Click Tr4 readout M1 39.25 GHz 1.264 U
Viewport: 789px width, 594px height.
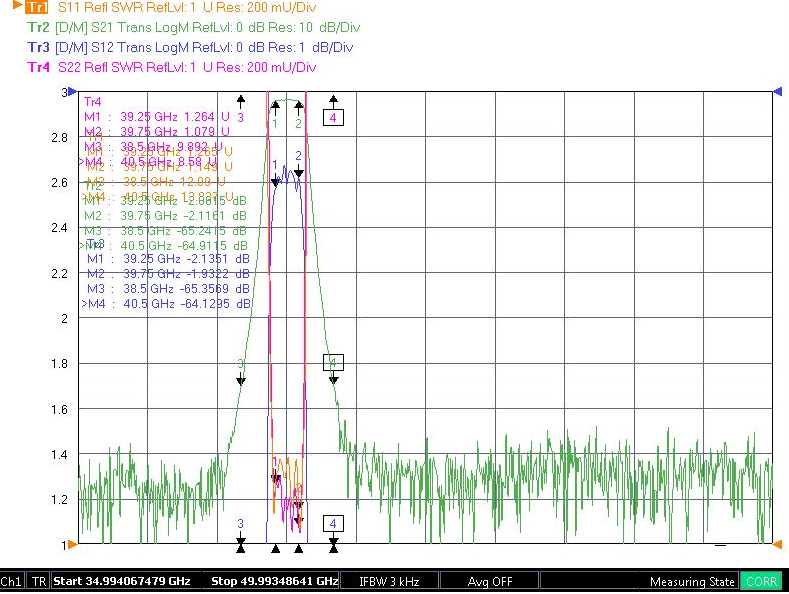[x=156, y=117]
